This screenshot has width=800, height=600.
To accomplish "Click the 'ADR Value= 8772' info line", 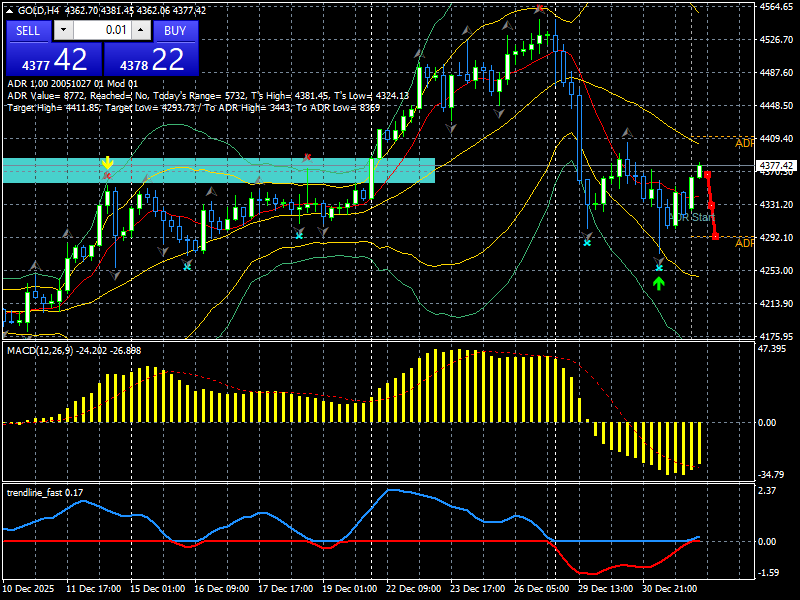I will tap(208, 95).
